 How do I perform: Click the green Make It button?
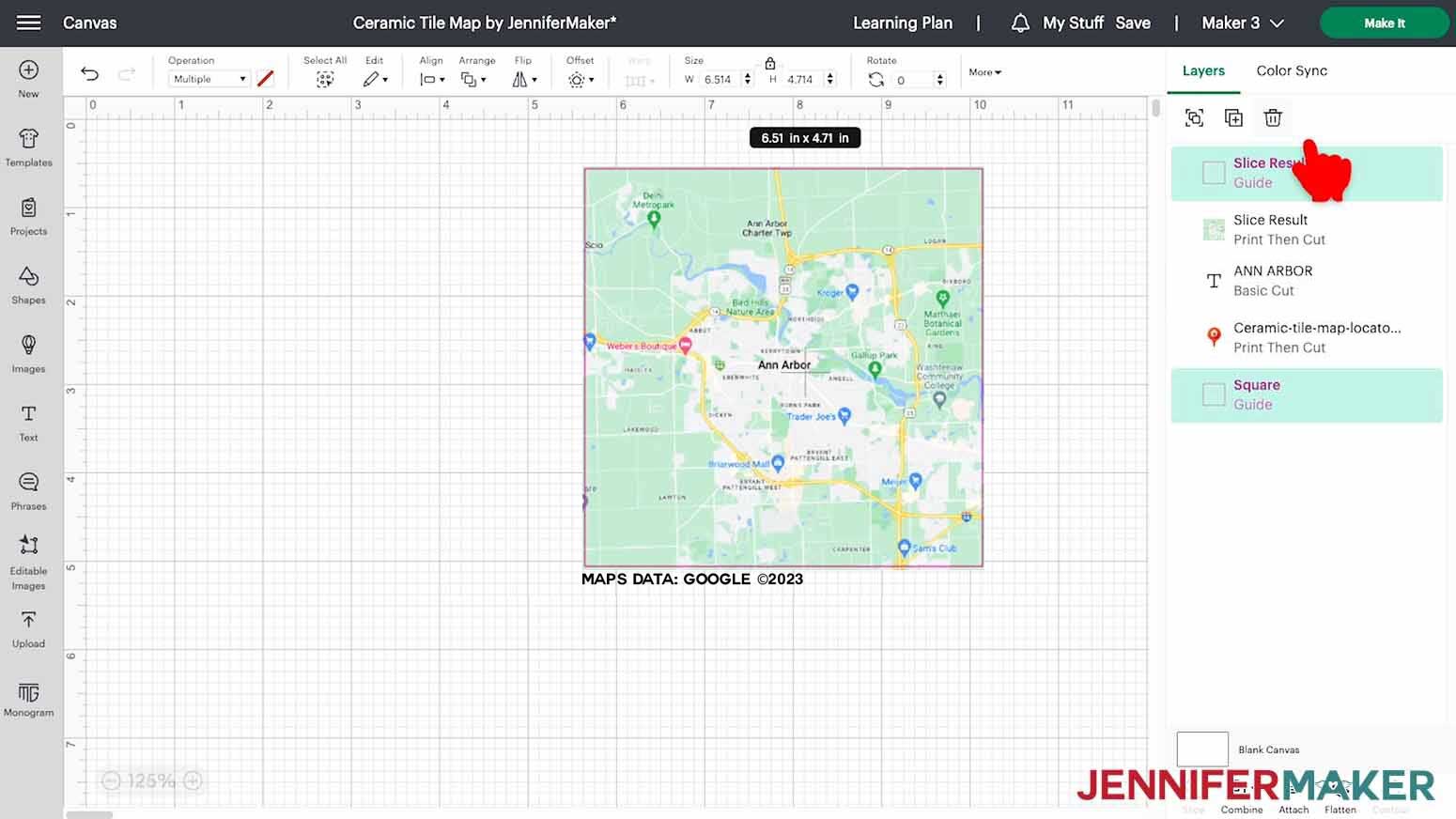[1385, 23]
